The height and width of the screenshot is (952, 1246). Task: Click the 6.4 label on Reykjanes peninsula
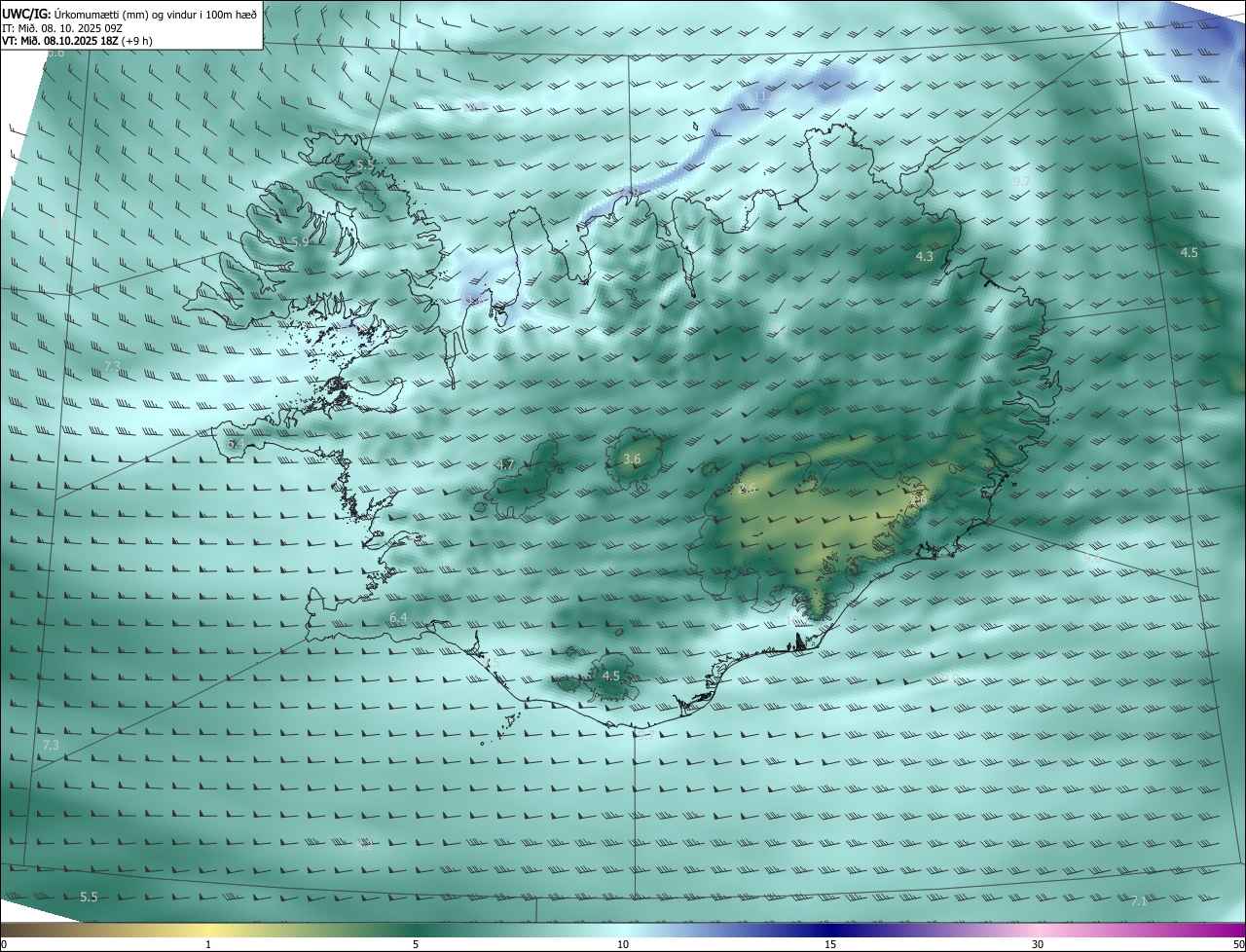coord(398,618)
